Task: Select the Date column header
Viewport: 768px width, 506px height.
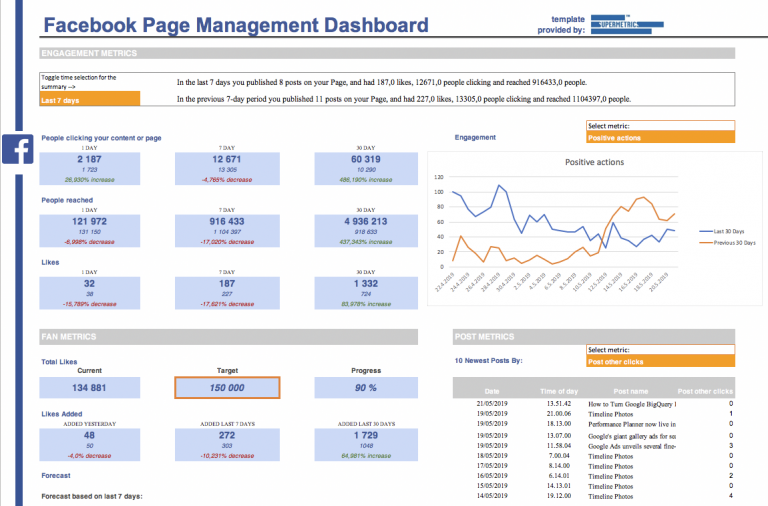Action: 492,391
